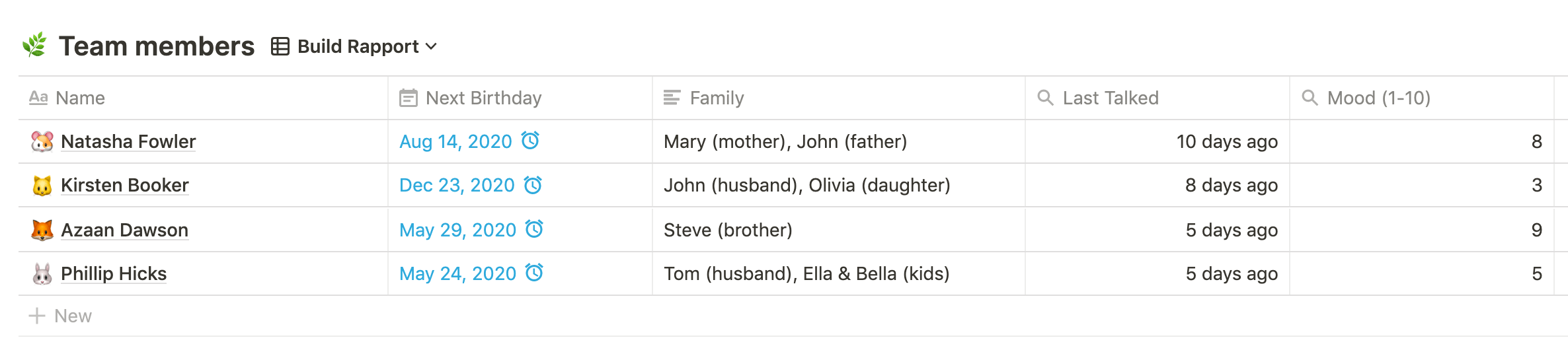1568x354 pixels.
Task: Open the Next Birthday column header menu
Action: coord(520,98)
